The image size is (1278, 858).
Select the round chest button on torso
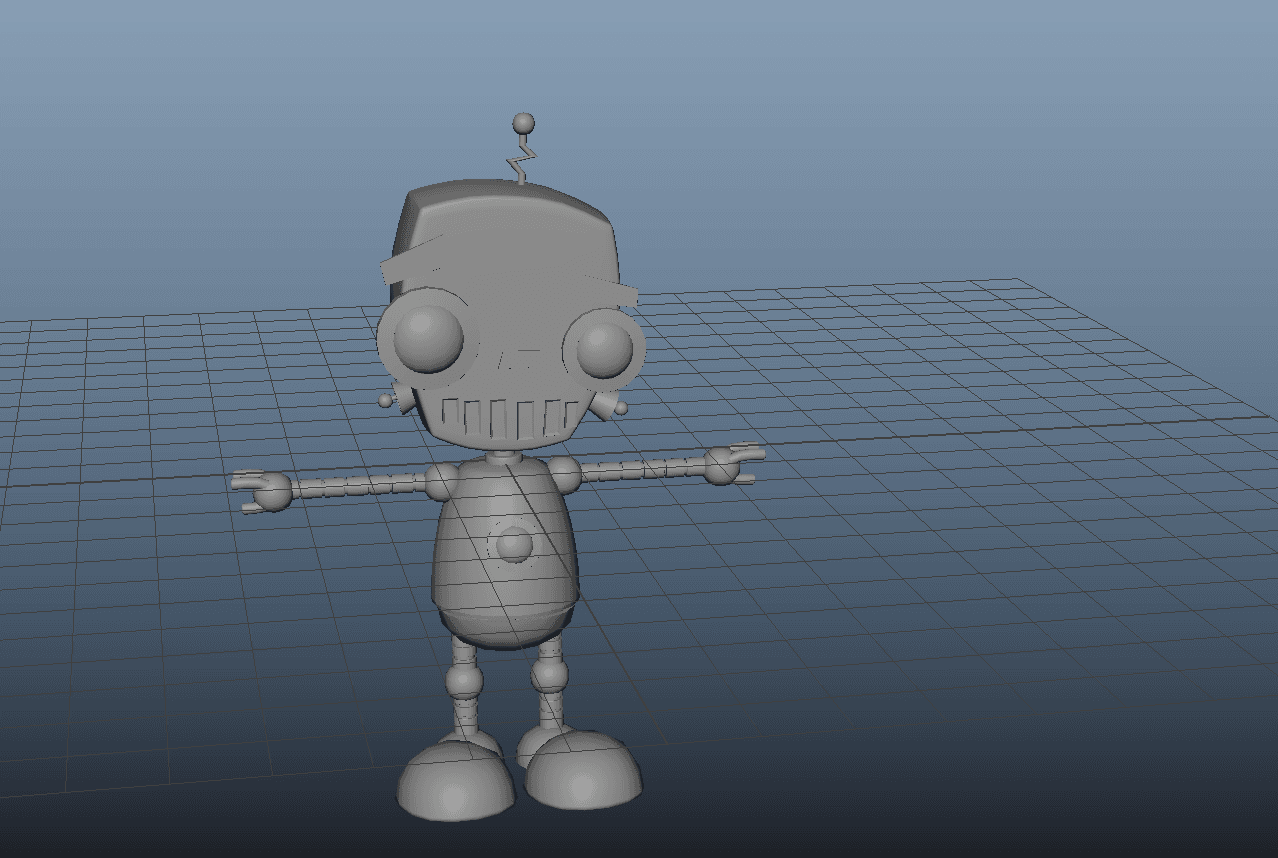click(x=515, y=545)
